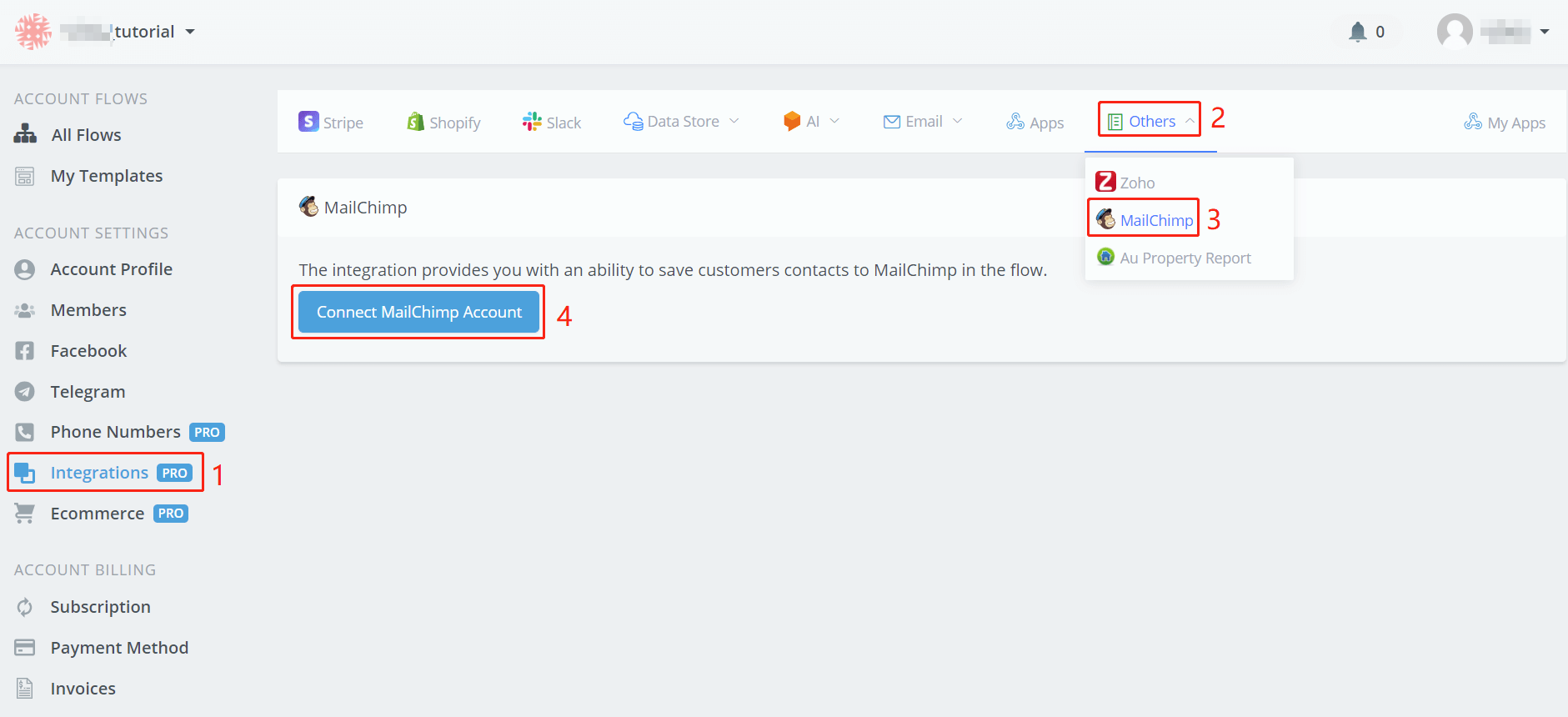Switch to the Apps tab
The image size is (1568, 717).
(1035, 122)
